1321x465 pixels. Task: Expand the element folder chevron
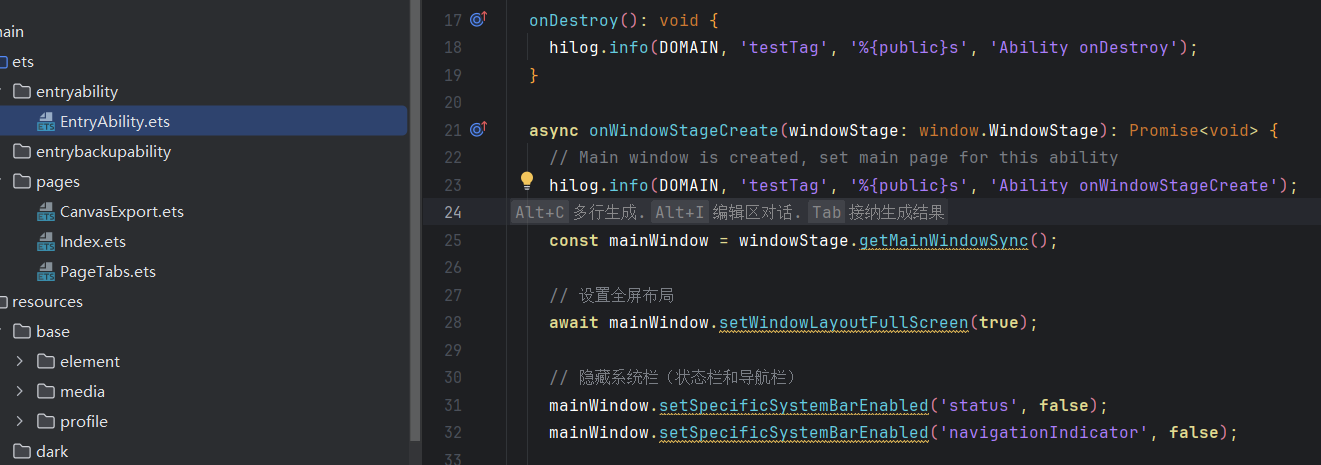(20, 362)
